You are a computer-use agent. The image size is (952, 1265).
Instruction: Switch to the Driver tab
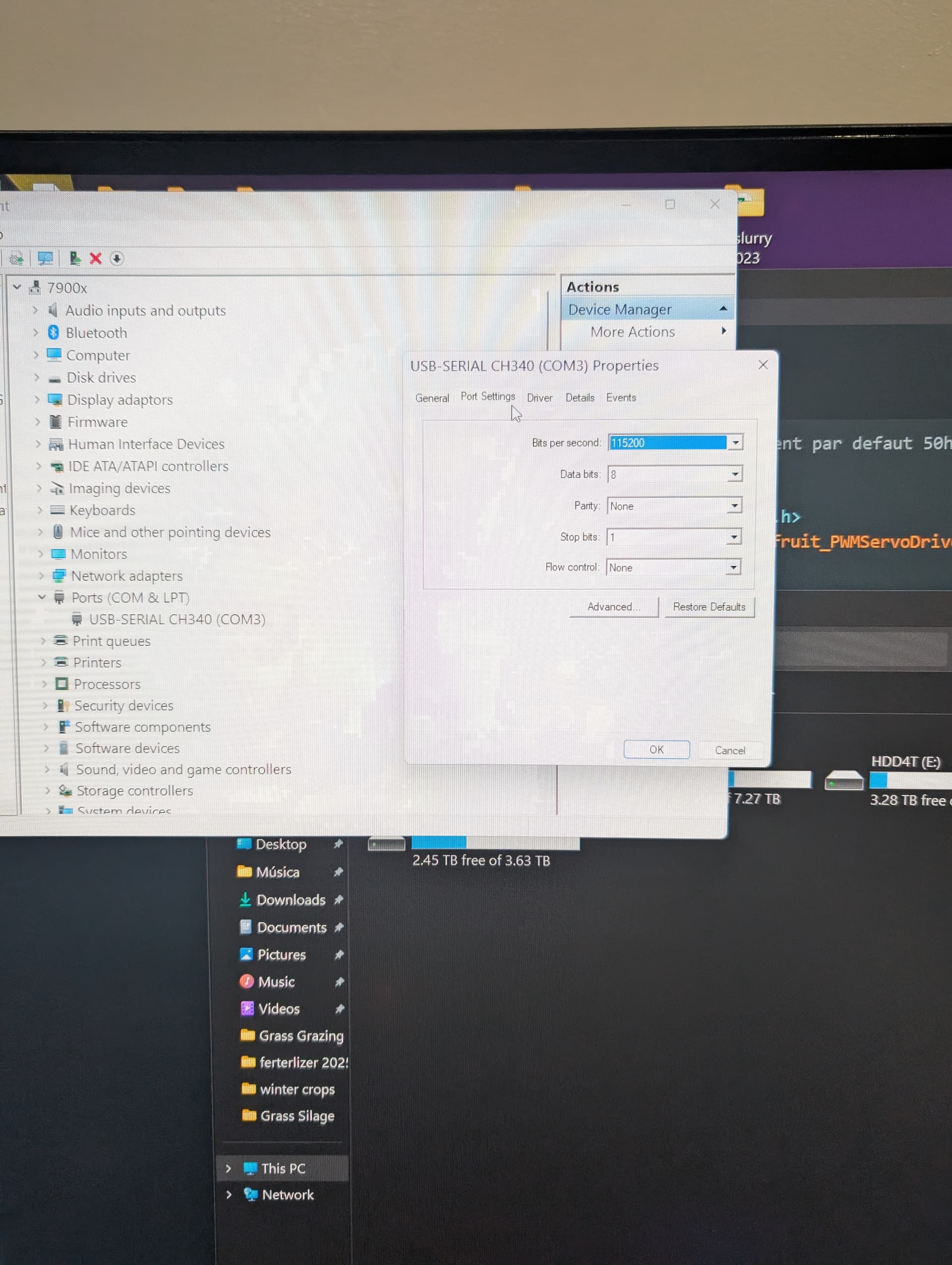[x=539, y=397]
